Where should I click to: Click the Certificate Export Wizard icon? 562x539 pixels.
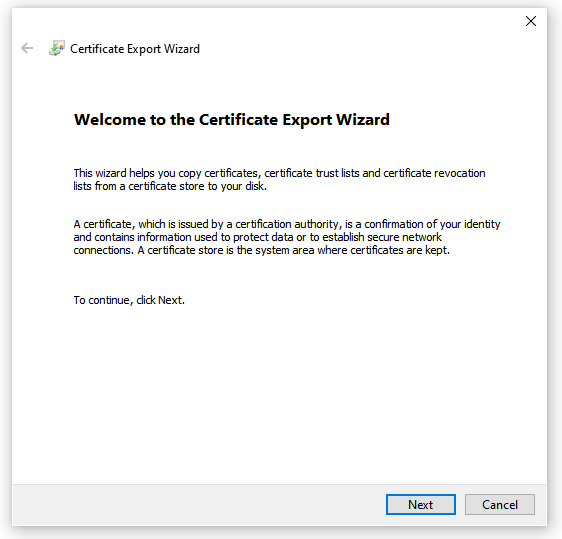click(57, 48)
